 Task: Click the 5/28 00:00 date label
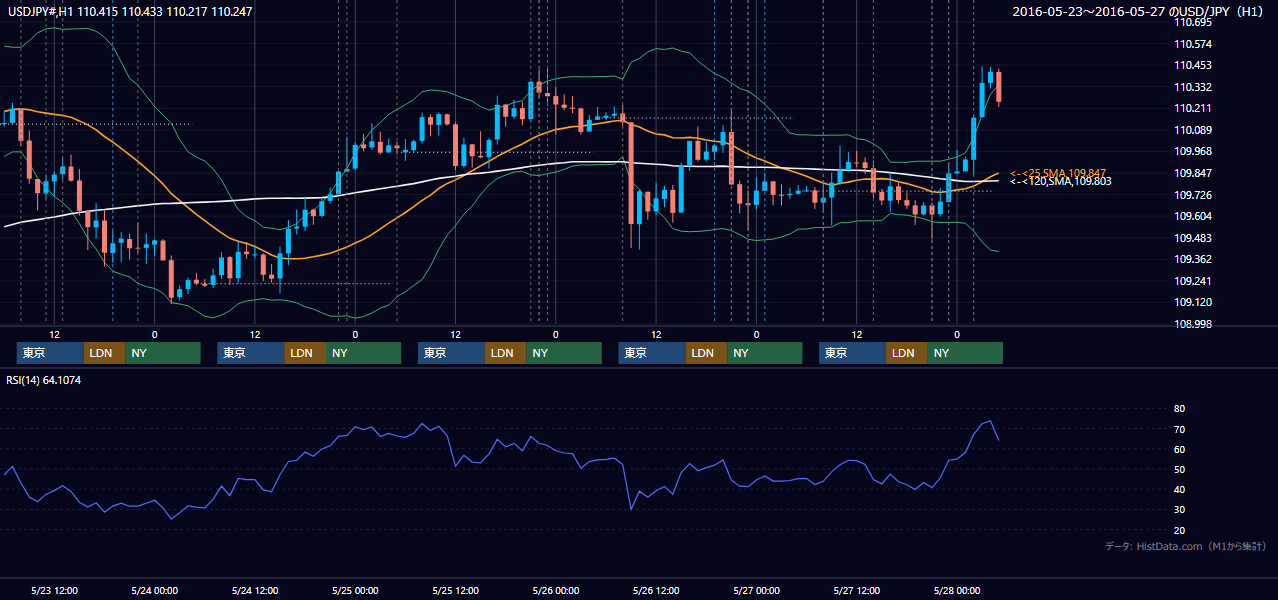point(956,590)
